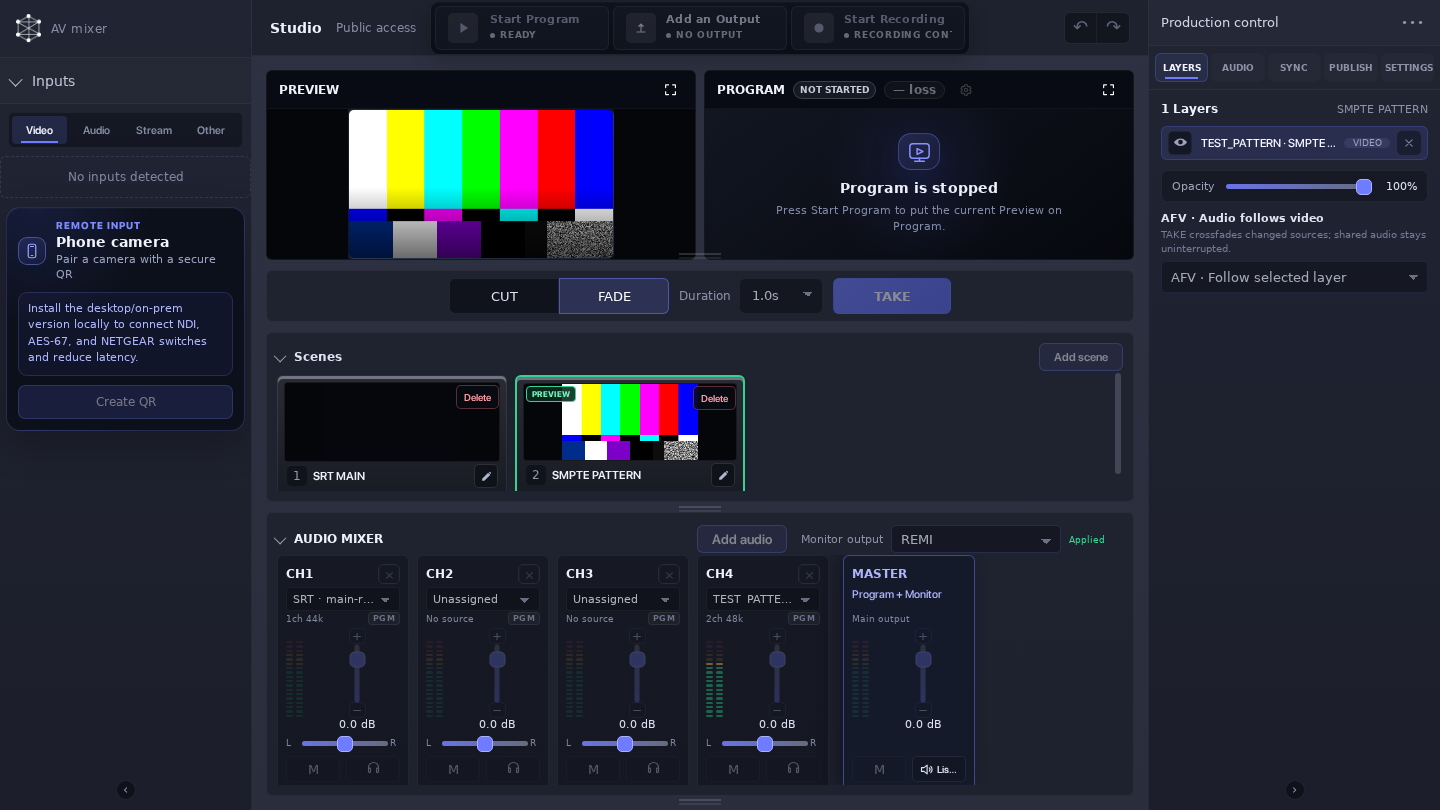Viewport: 1440px width, 810px height.
Task: Switch to the SYNC tab
Action: tap(1293, 67)
